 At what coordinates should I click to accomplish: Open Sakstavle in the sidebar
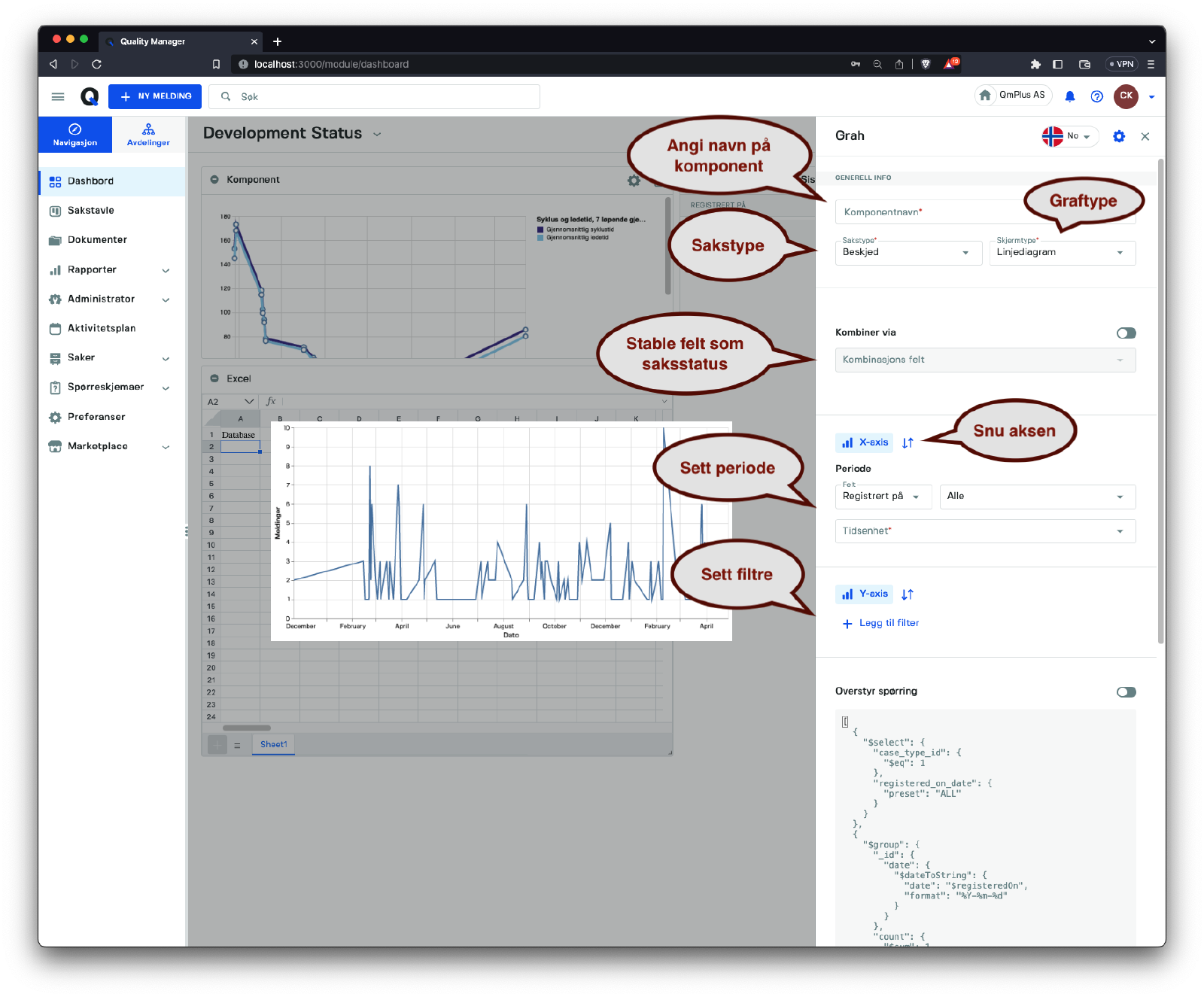coord(91,211)
